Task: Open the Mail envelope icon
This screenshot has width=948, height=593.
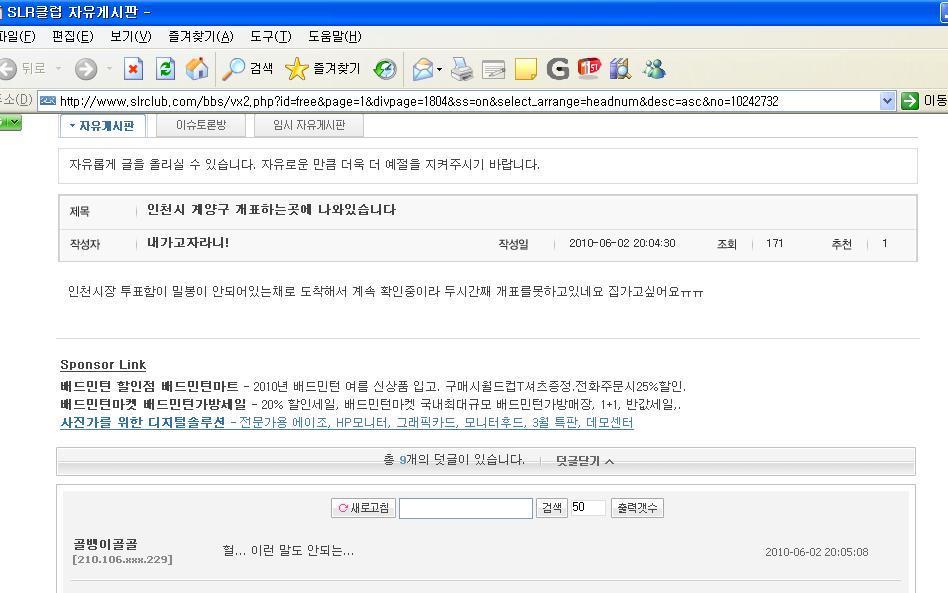Action: tap(423, 69)
